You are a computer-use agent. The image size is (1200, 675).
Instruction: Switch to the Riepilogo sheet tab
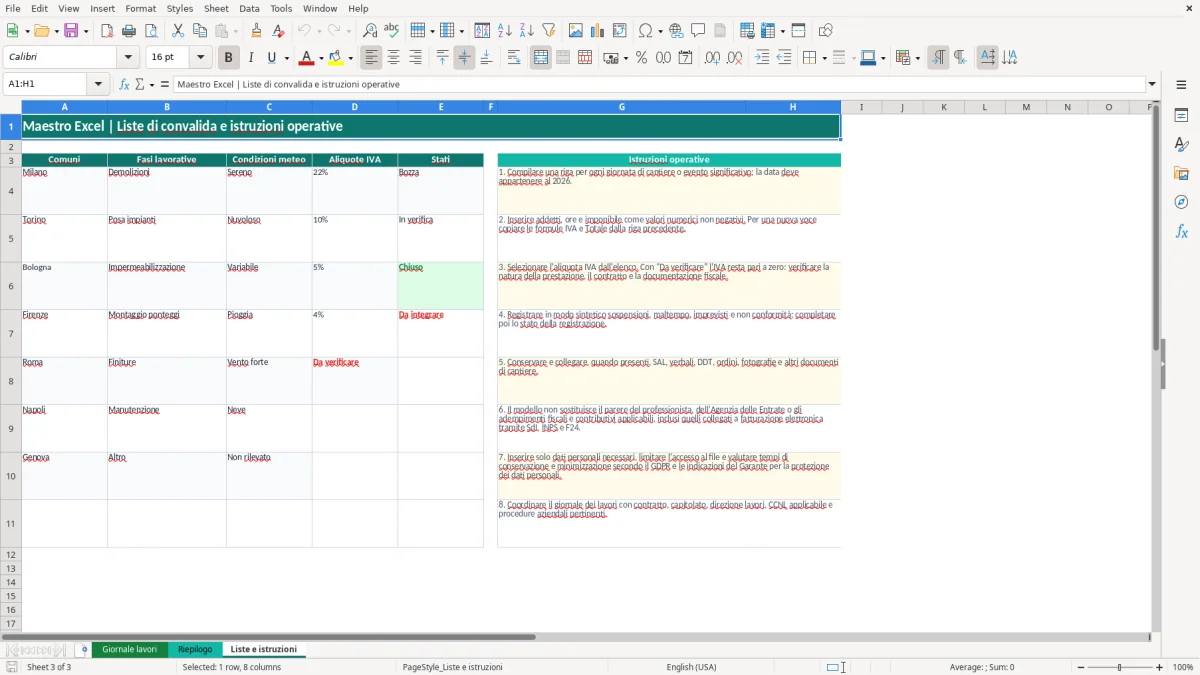click(x=195, y=649)
